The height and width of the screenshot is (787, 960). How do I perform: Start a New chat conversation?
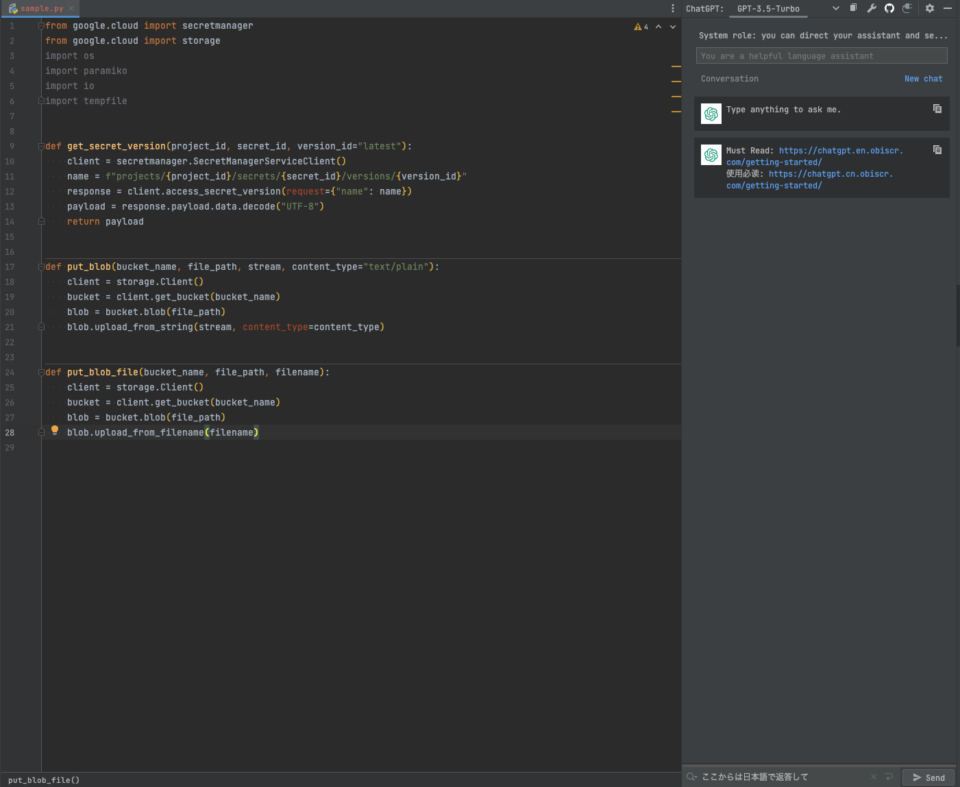pos(923,78)
